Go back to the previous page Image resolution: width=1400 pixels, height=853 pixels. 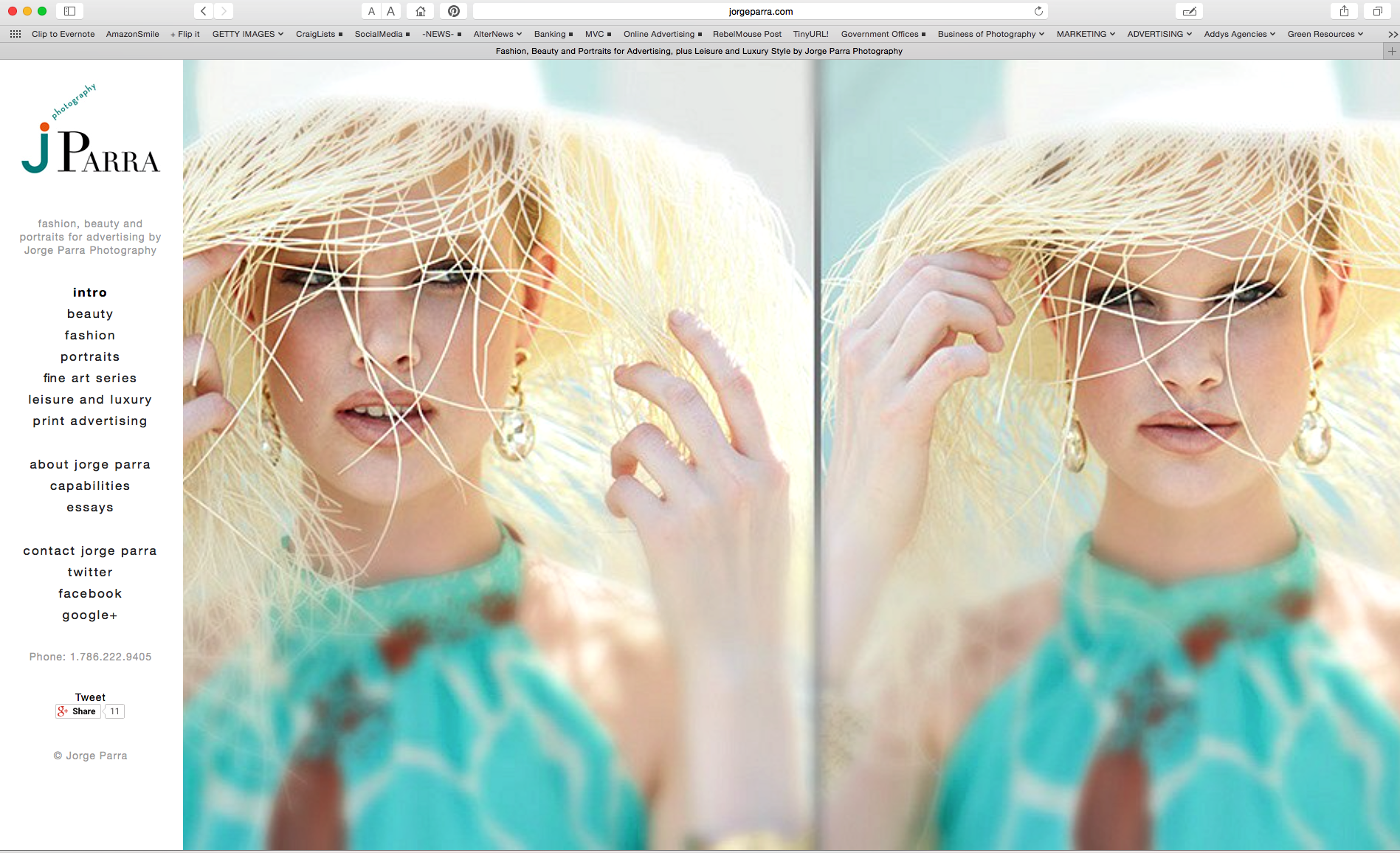tap(204, 11)
